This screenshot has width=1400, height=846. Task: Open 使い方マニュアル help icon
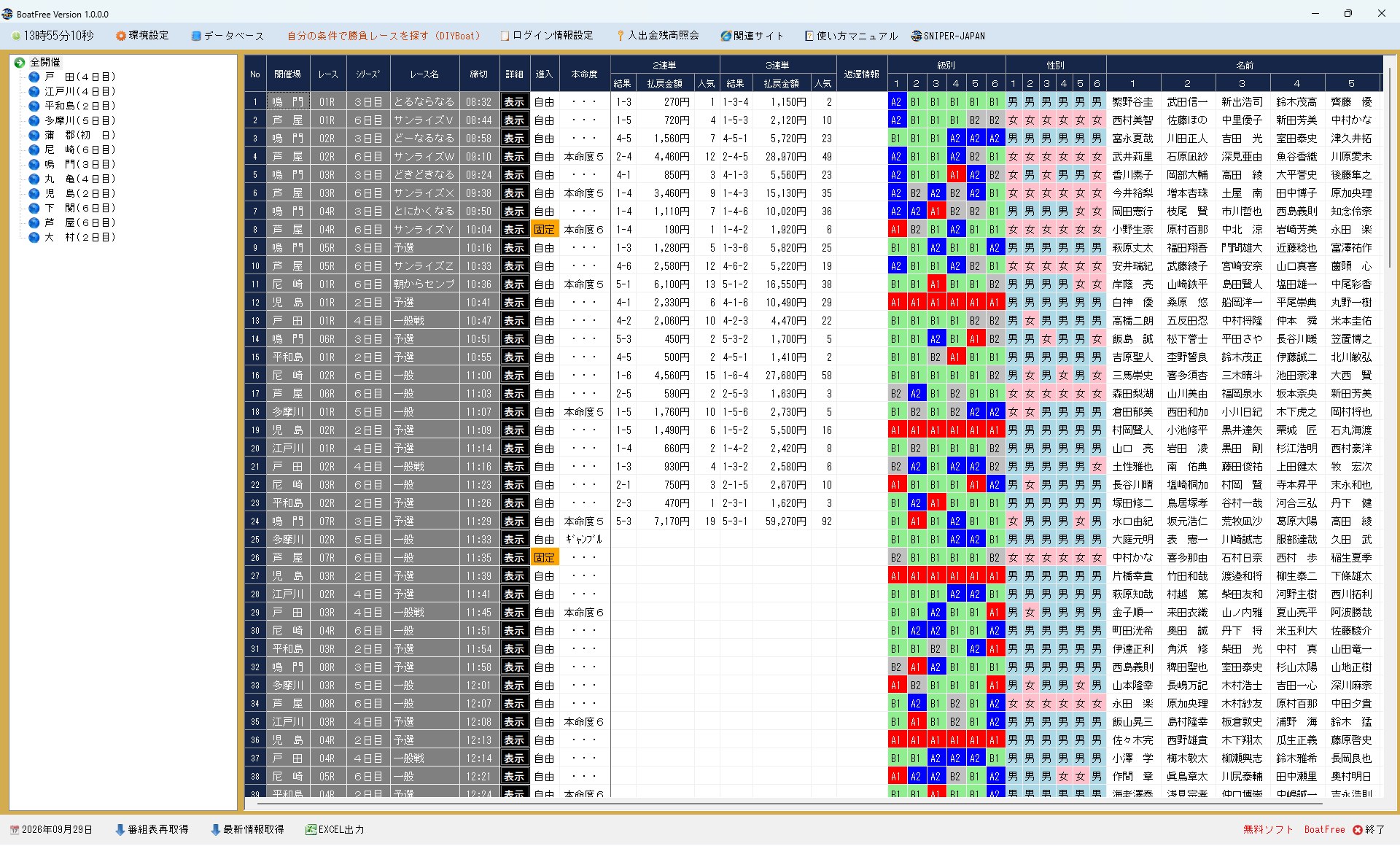point(809,36)
